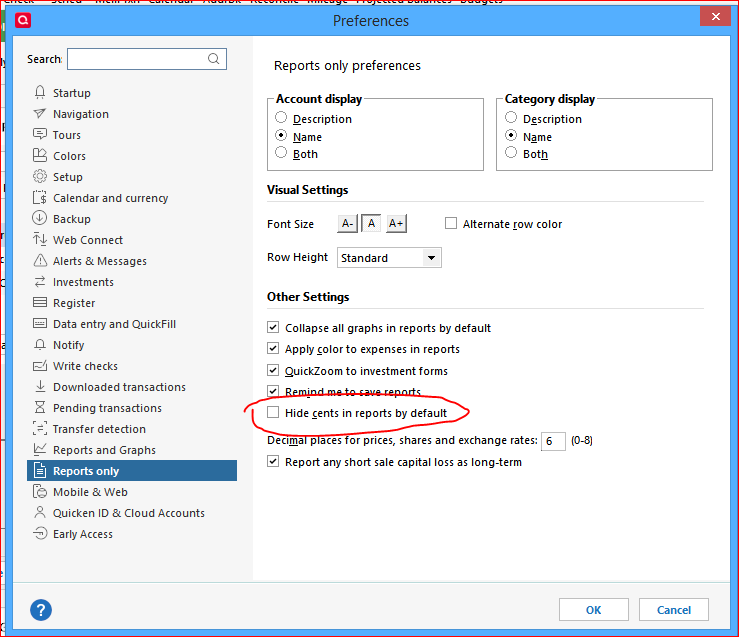The image size is (739, 637).
Task: Click the Backup download-circle icon
Action: (40, 218)
